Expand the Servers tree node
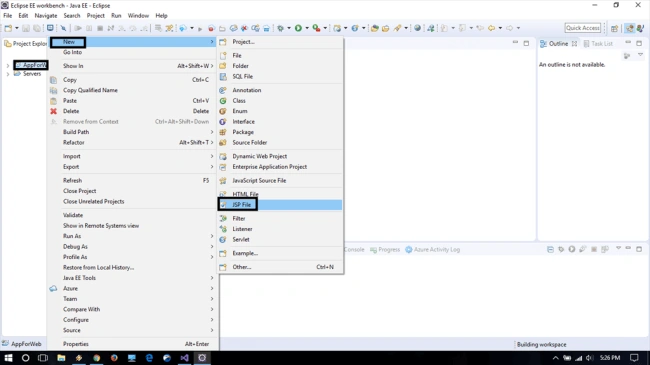 tap(7, 74)
